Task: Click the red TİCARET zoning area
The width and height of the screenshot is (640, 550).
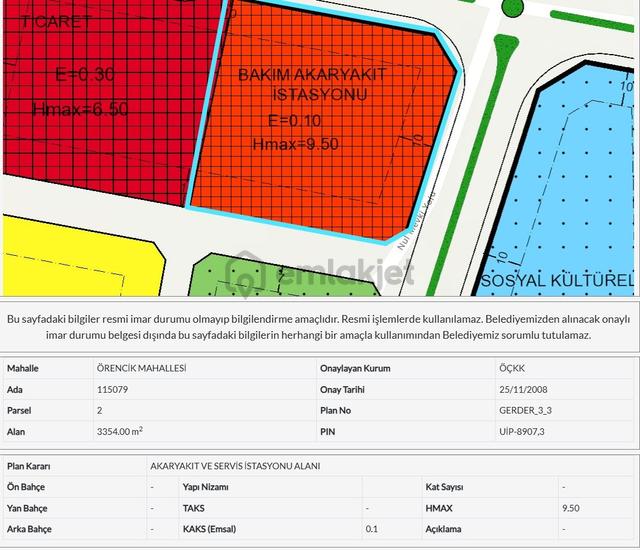Action: (x=106, y=98)
